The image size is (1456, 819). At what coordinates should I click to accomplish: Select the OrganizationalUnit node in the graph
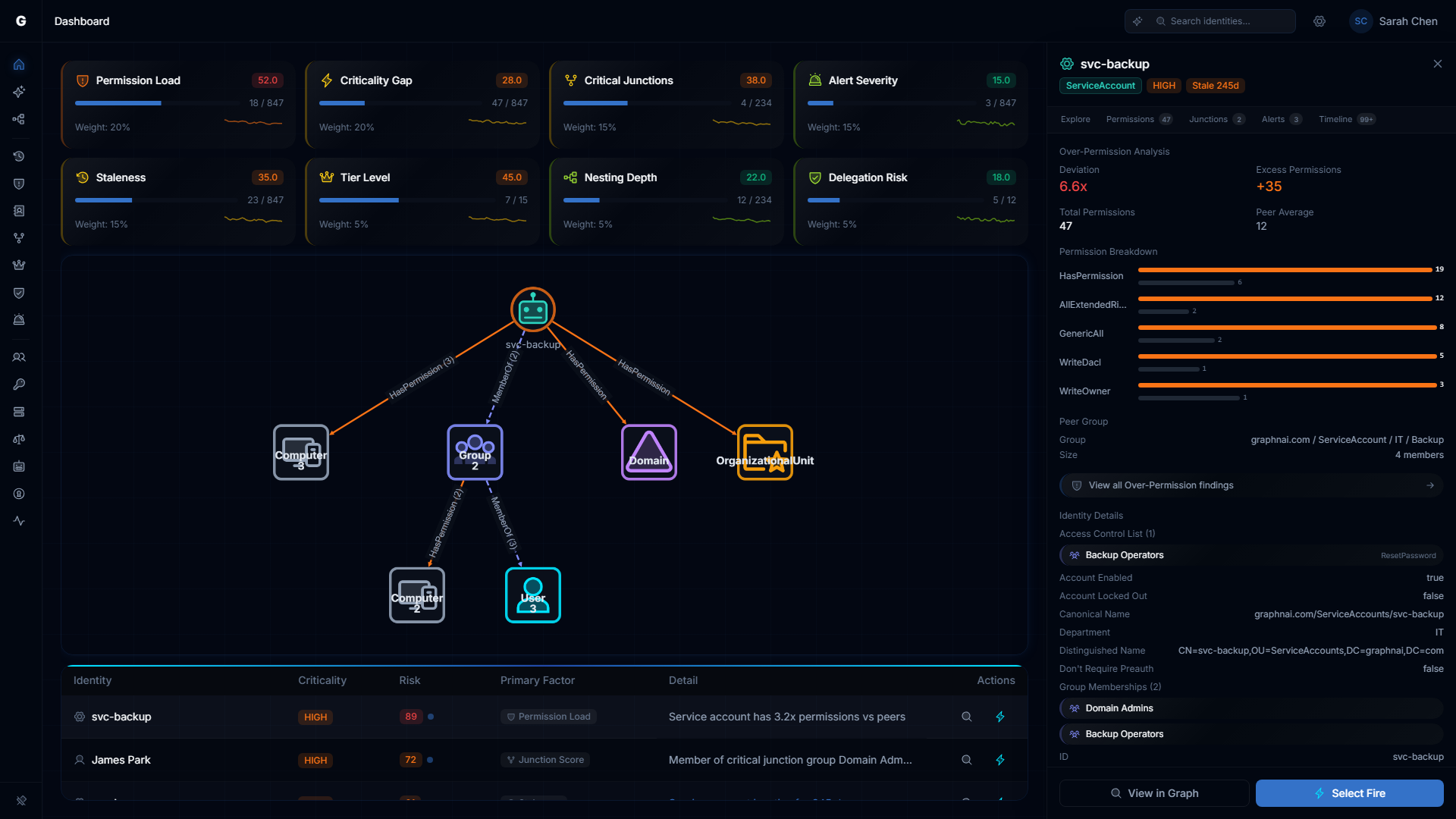[x=764, y=452]
